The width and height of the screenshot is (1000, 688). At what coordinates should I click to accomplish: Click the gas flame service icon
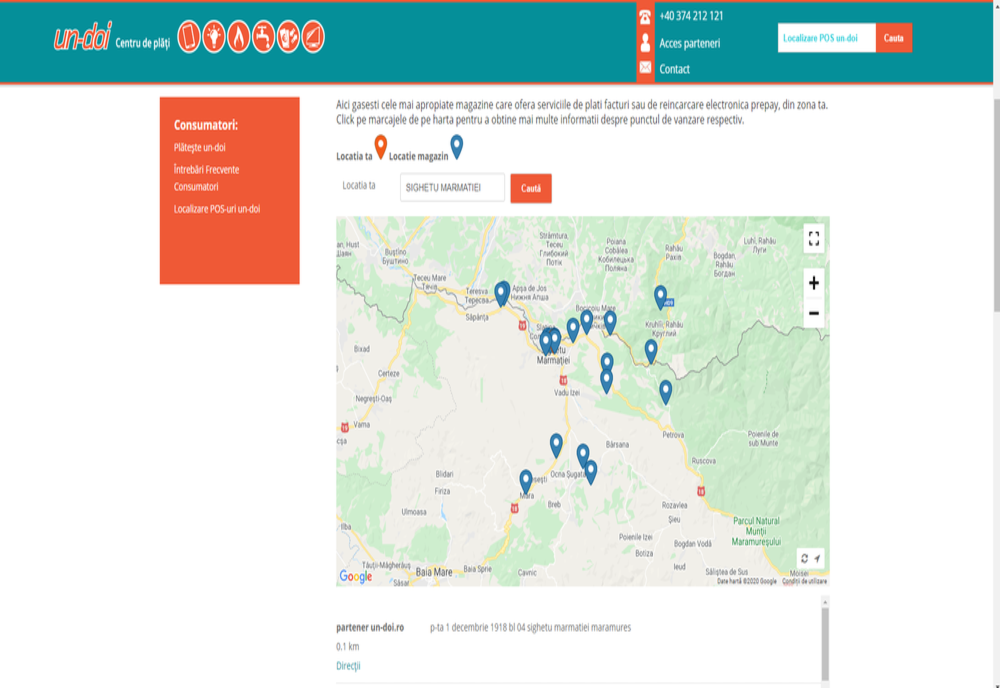click(x=239, y=37)
